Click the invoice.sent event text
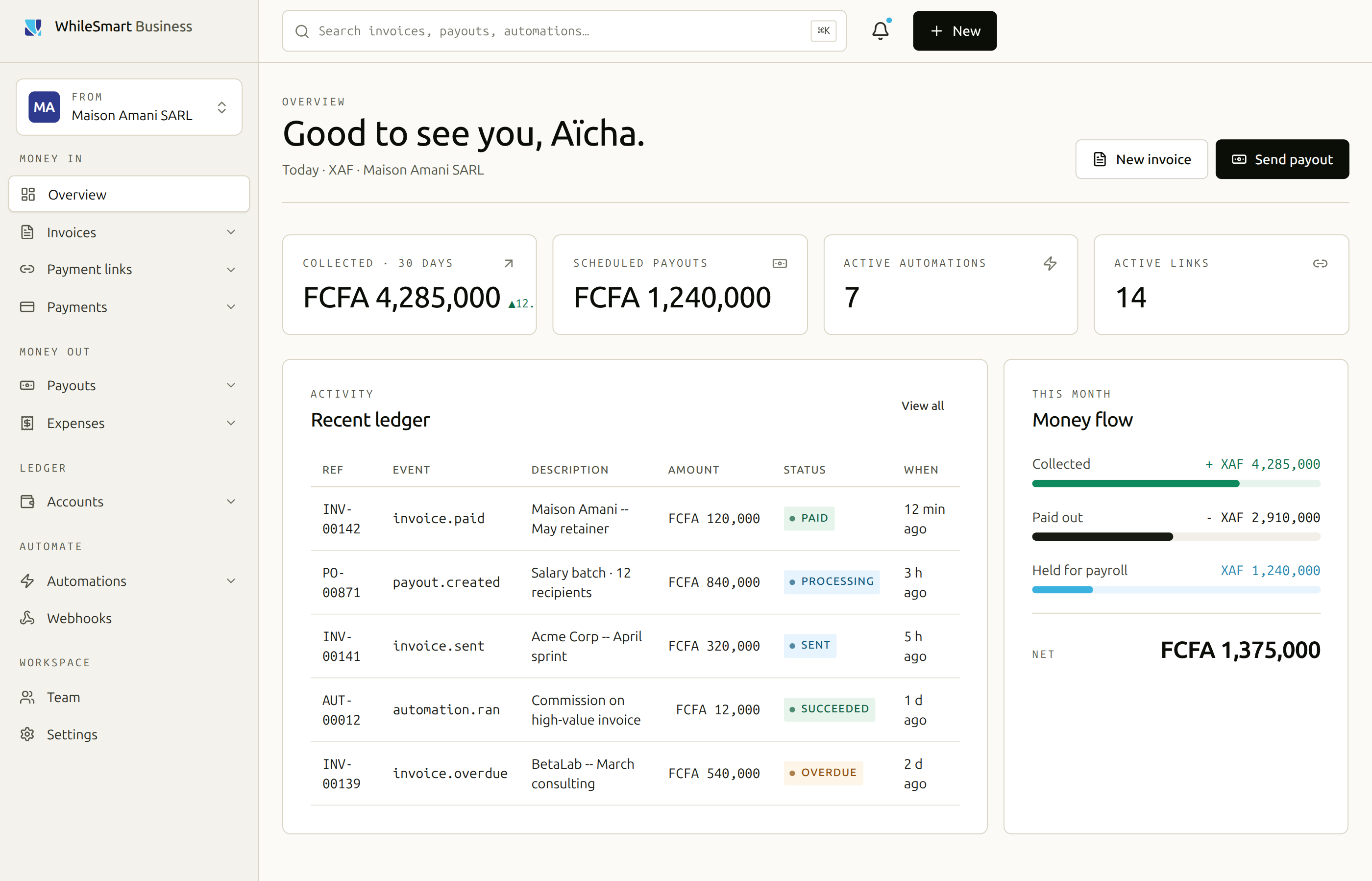The image size is (1372, 881). point(439,646)
